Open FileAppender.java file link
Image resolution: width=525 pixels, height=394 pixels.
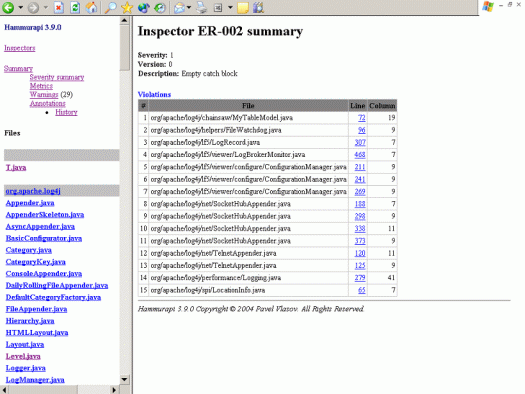pyautogui.click(x=36, y=309)
